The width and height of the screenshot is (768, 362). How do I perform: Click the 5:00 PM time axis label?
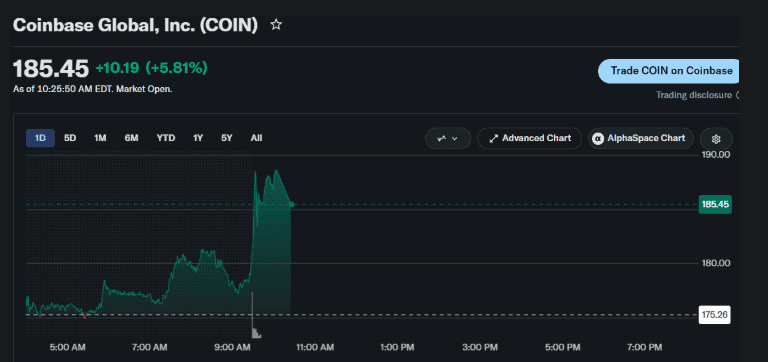(x=562, y=348)
